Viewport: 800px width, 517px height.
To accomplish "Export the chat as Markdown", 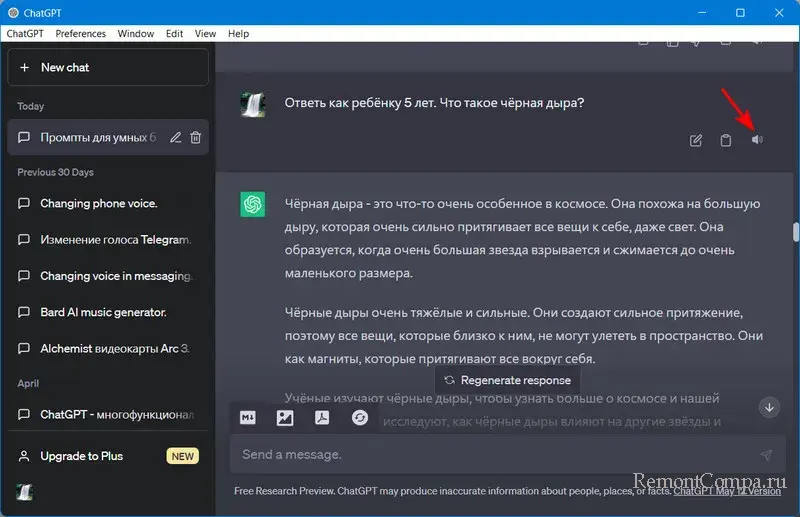I will [x=249, y=418].
